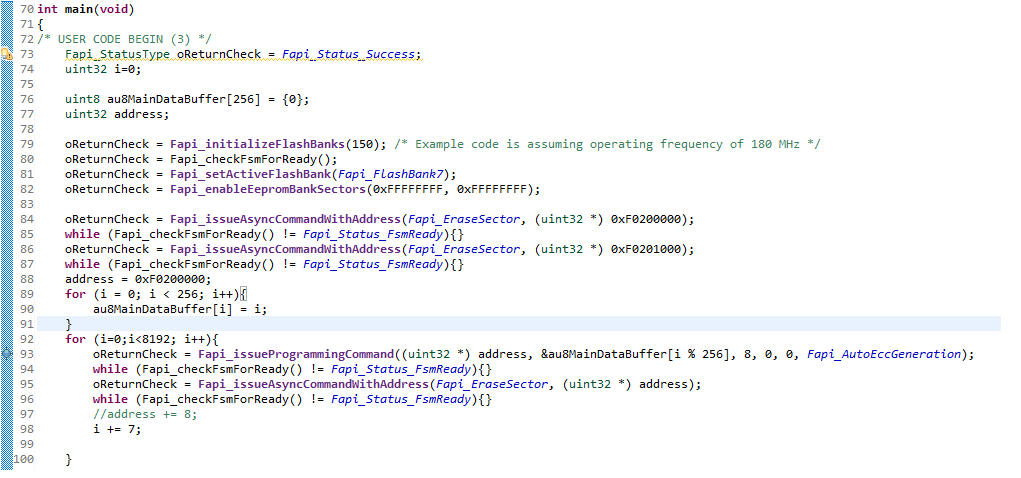This screenshot has height=478, width=1021.
Task: Click the warning marker icon on line 73
Action: point(7,54)
